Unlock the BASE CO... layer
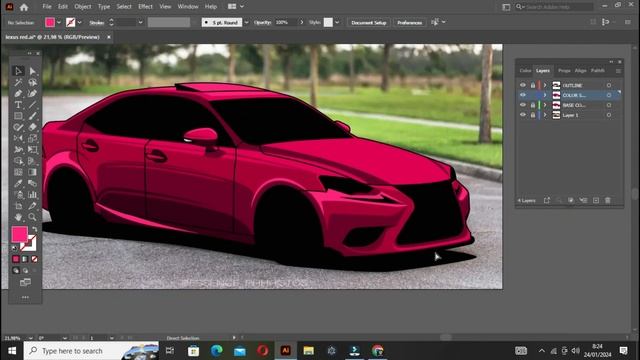Image resolution: width=640 pixels, height=360 pixels. tap(533, 105)
